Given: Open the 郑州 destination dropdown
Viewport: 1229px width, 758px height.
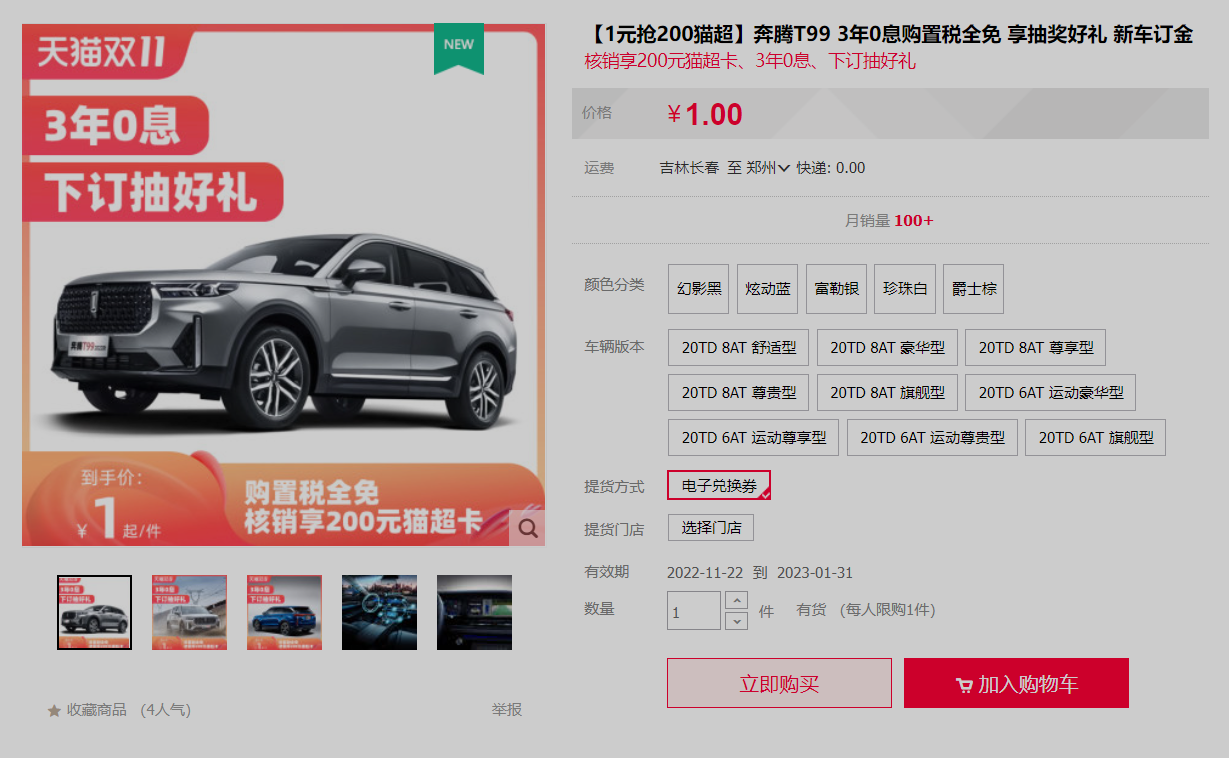Looking at the screenshot, I should pos(768,168).
